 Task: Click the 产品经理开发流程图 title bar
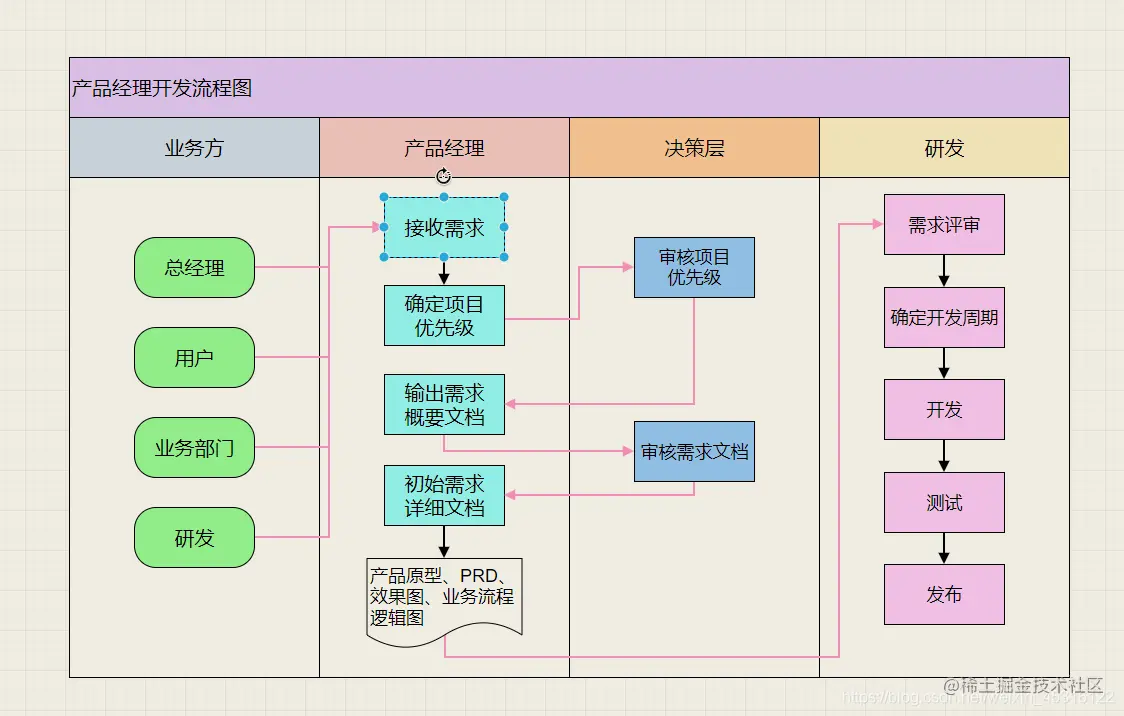pos(569,87)
